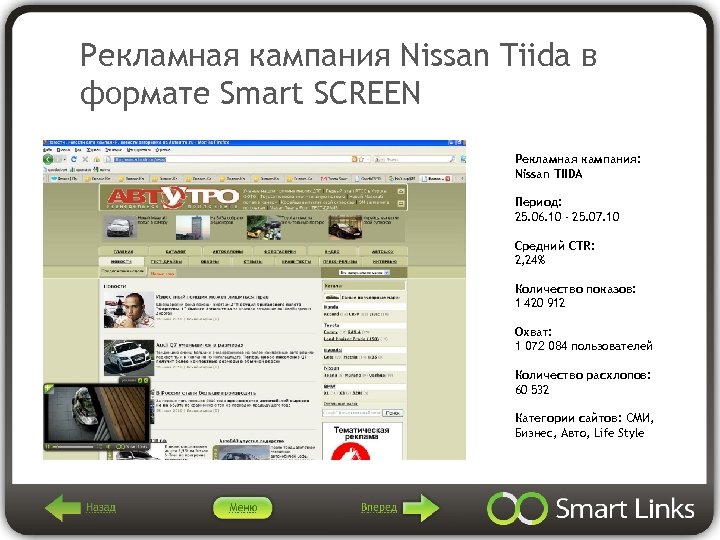
Task: Click the browser's green back button
Action: (x=48, y=159)
